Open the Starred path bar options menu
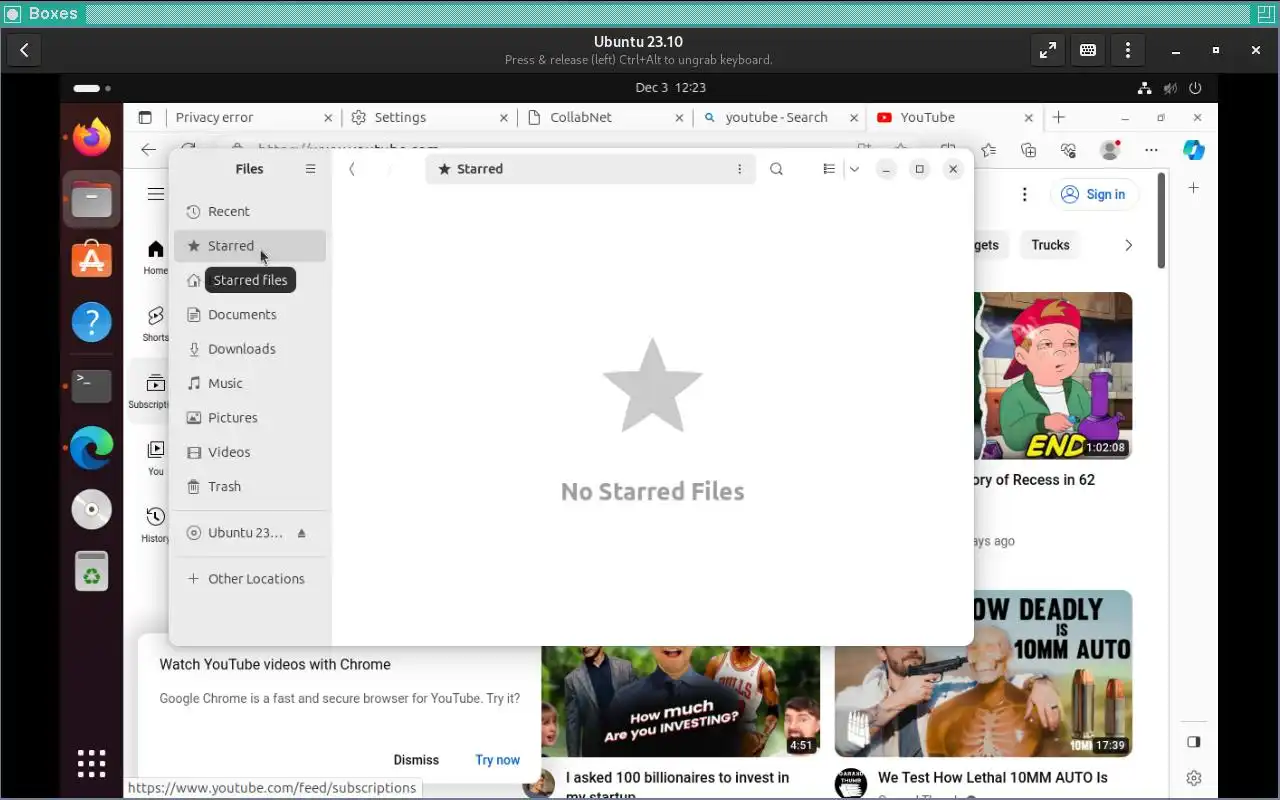The width and height of the screenshot is (1280, 800). 740,169
